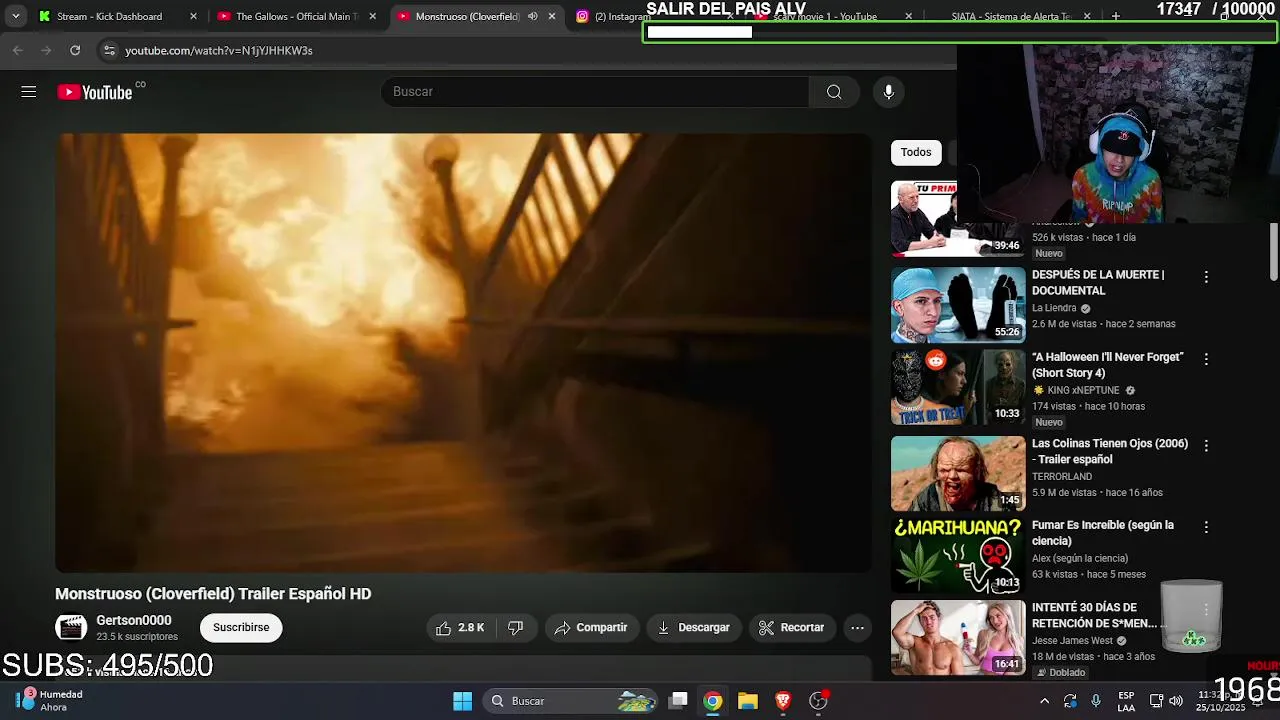Open Gertson0000 channel avatar
Screen dimensions: 1280x720
pos(71,628)
